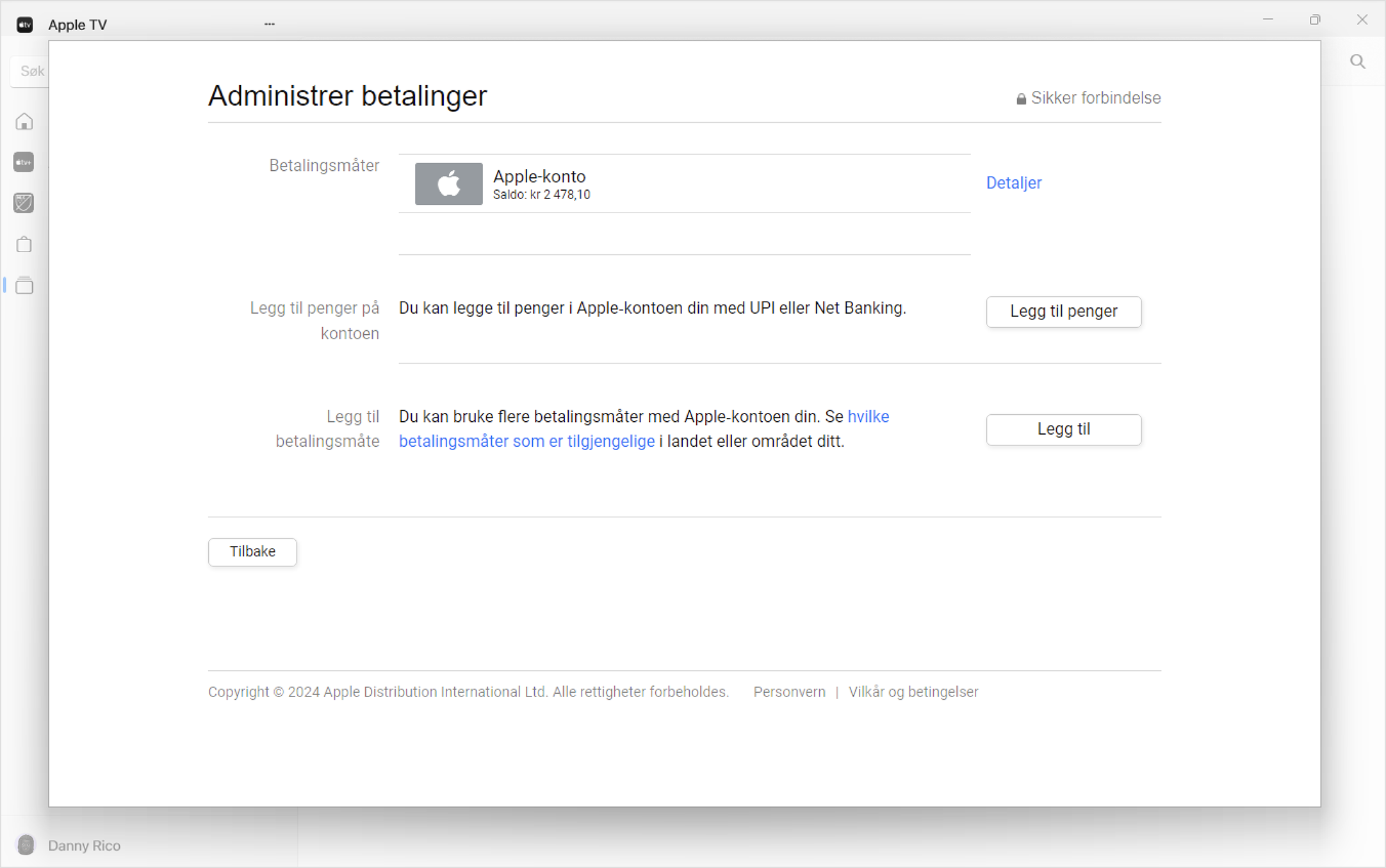Screen dimensions: 1386x868
Task: Open Vilkår og betingelser
Action: point(913,691)
